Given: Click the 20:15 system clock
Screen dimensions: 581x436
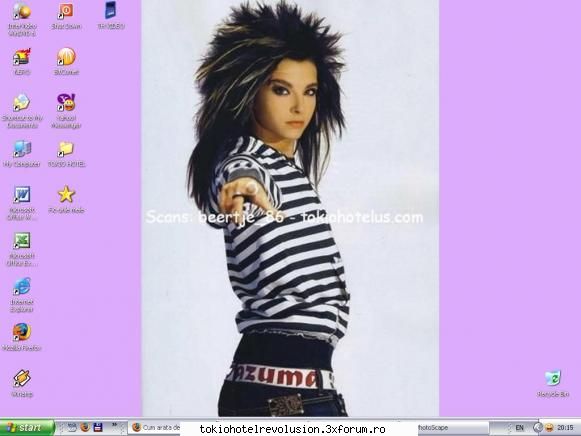Looking at the screenshot, I should (565, 428).
